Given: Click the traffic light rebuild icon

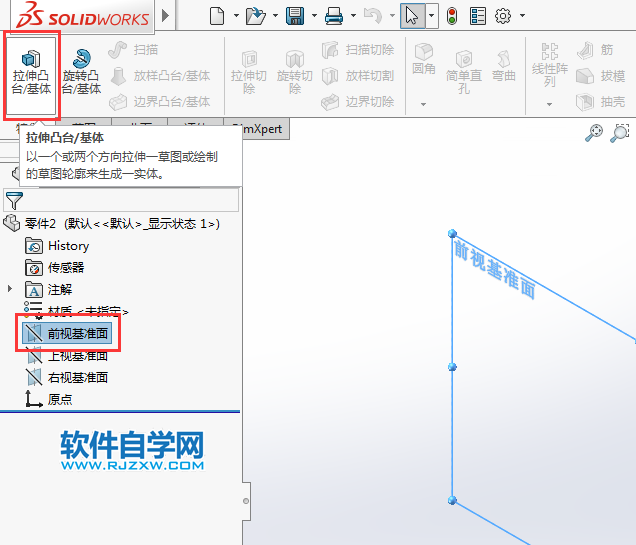Looking at the screenshot, I should coord(452,15).
